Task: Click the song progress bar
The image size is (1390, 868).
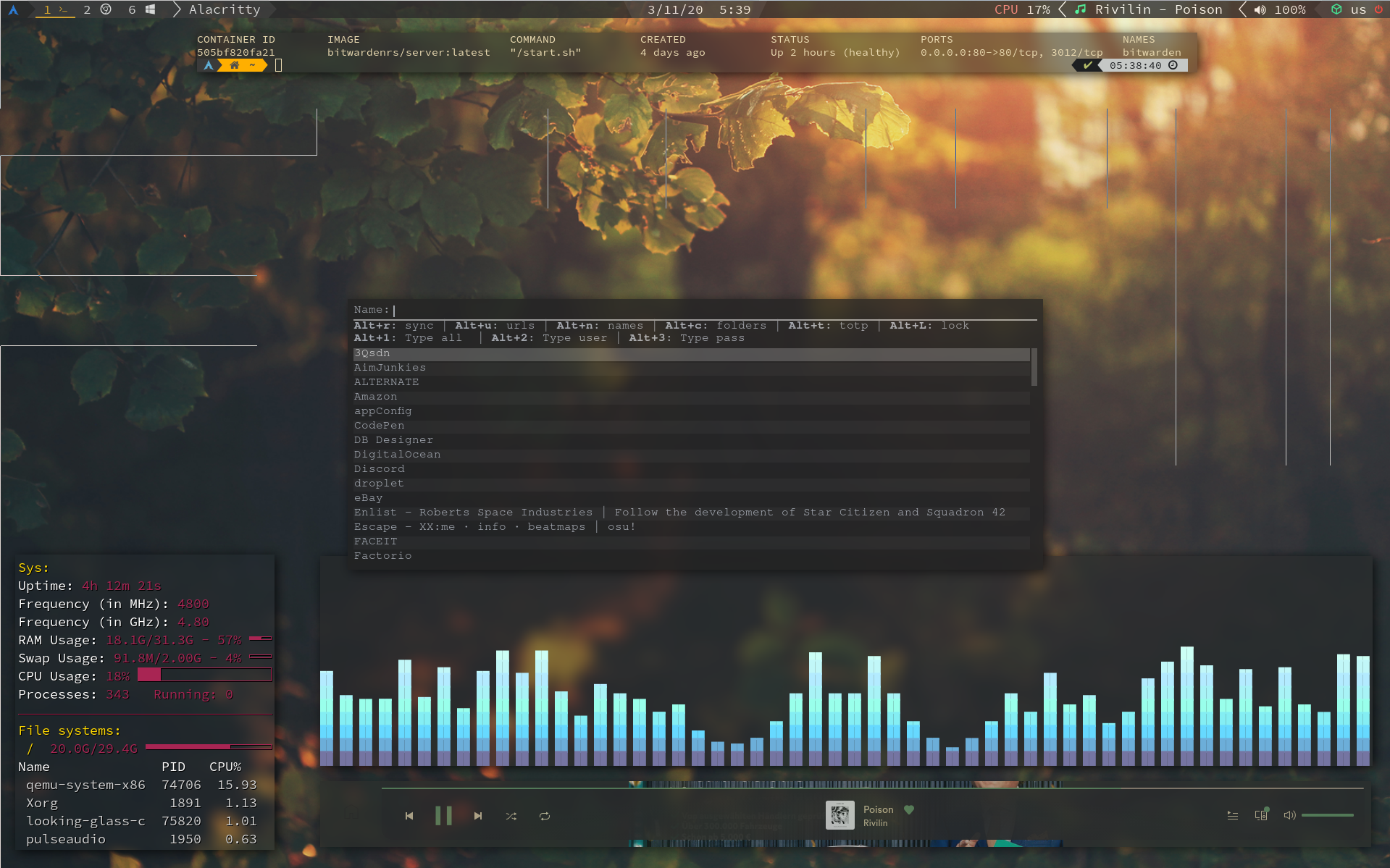Action: [872, 788]
